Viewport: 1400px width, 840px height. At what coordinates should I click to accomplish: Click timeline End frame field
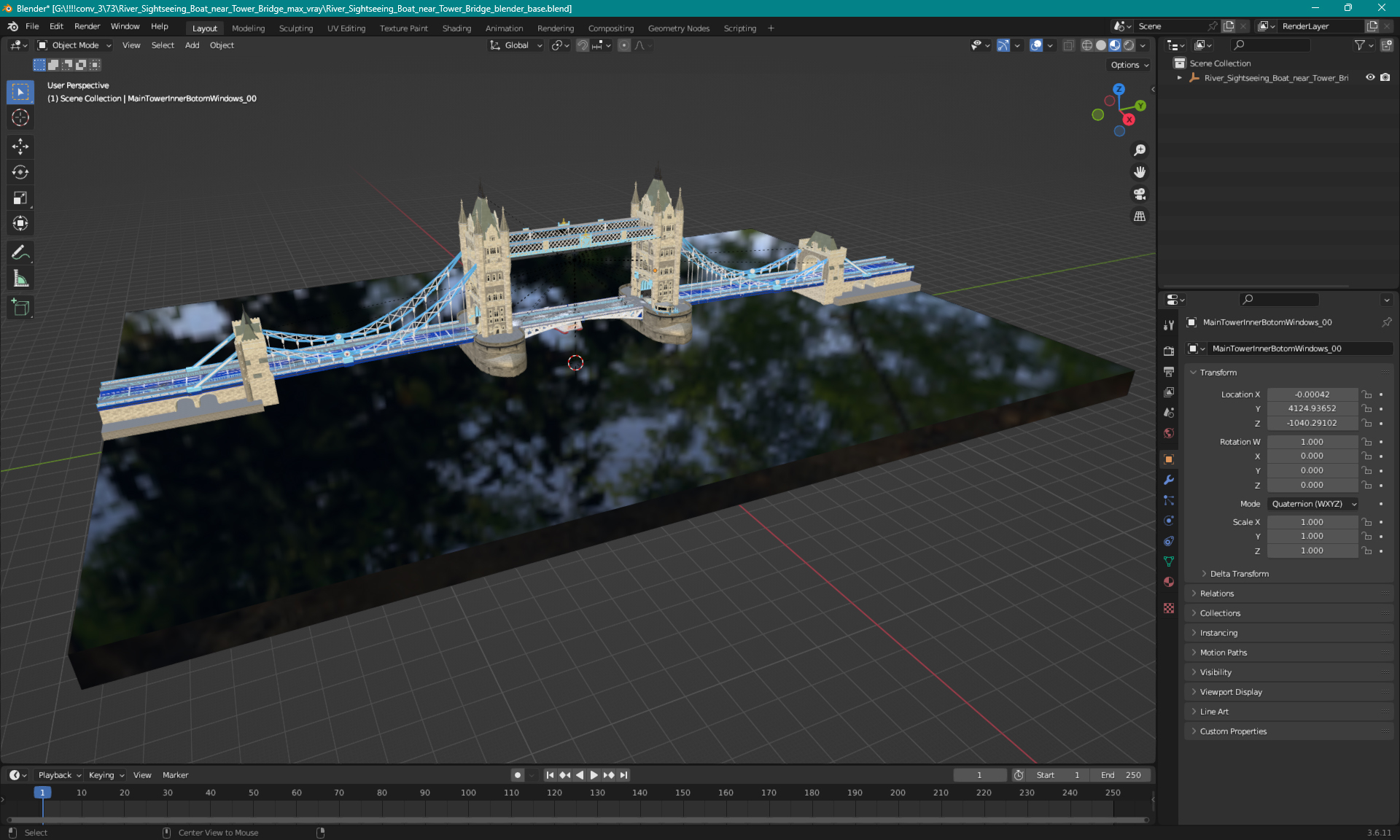pyautogui.click(x=1122, y=775)
